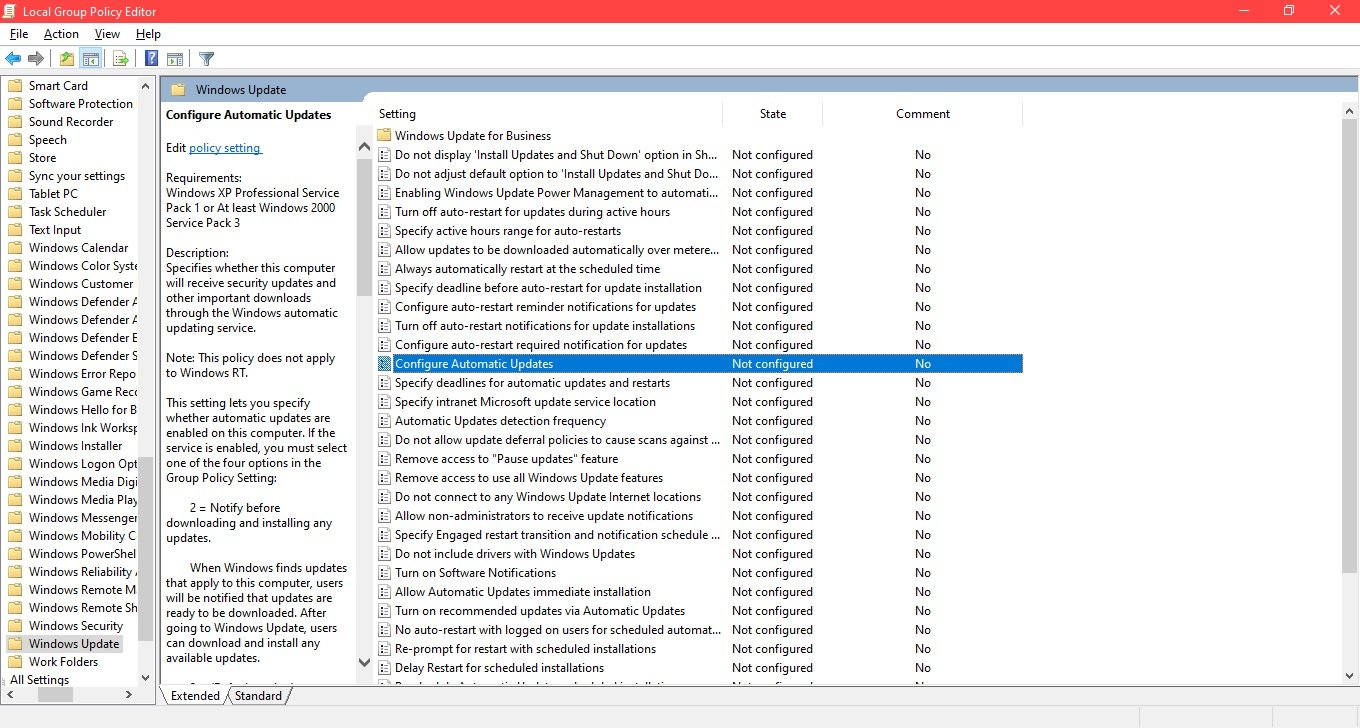Screen dimensions: 1360x728
Task: Open the View menu
Action: (107, 34)
